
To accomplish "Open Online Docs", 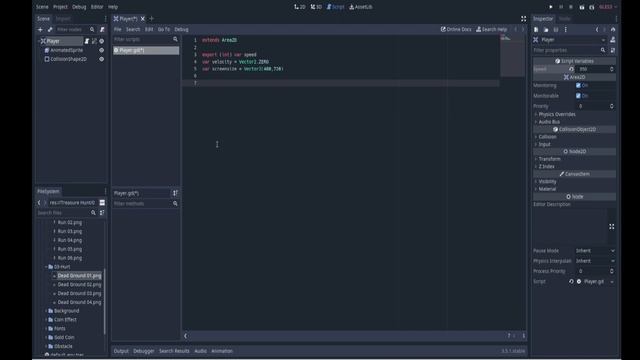I will click(456, 29).
